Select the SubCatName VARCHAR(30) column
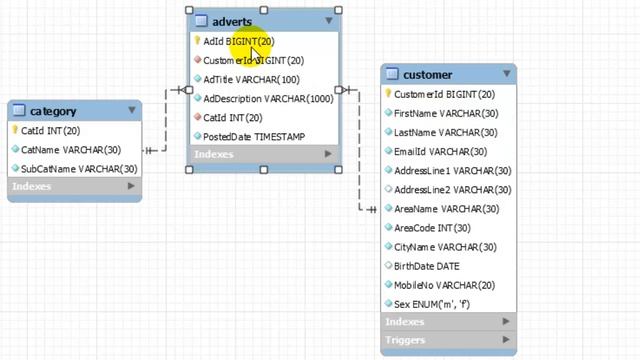Screen dimensions: 640x360 [x=79, y=169]
